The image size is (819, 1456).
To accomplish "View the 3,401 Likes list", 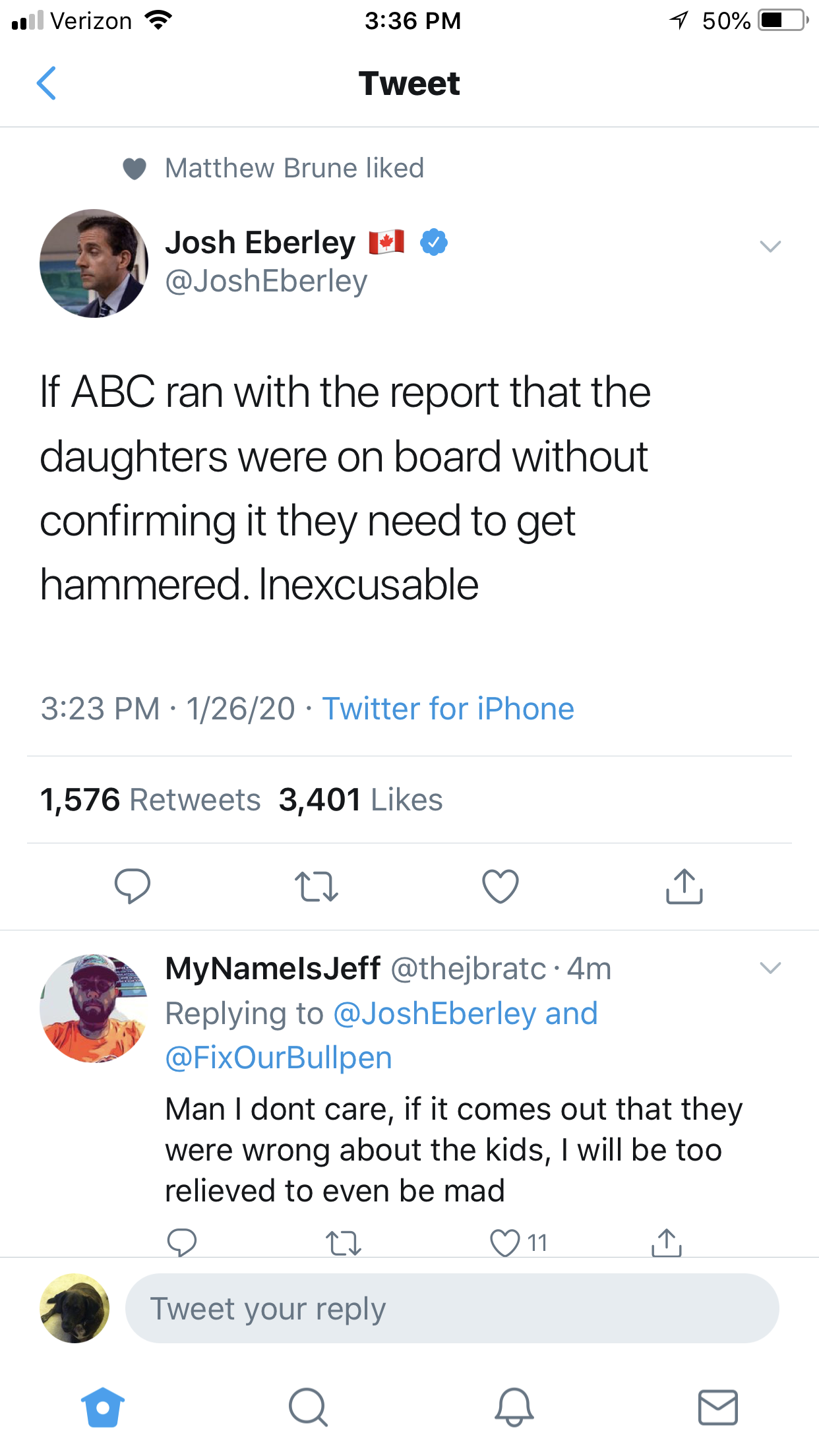I will click(360, 800).
